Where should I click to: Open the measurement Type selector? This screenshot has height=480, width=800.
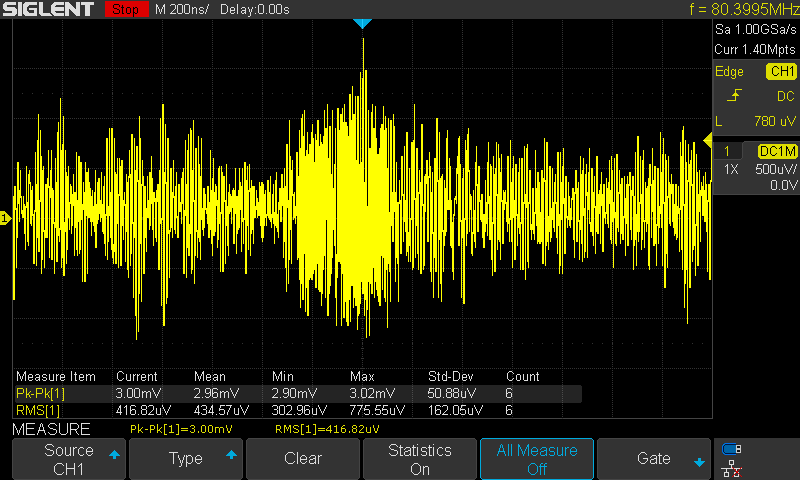186,459
